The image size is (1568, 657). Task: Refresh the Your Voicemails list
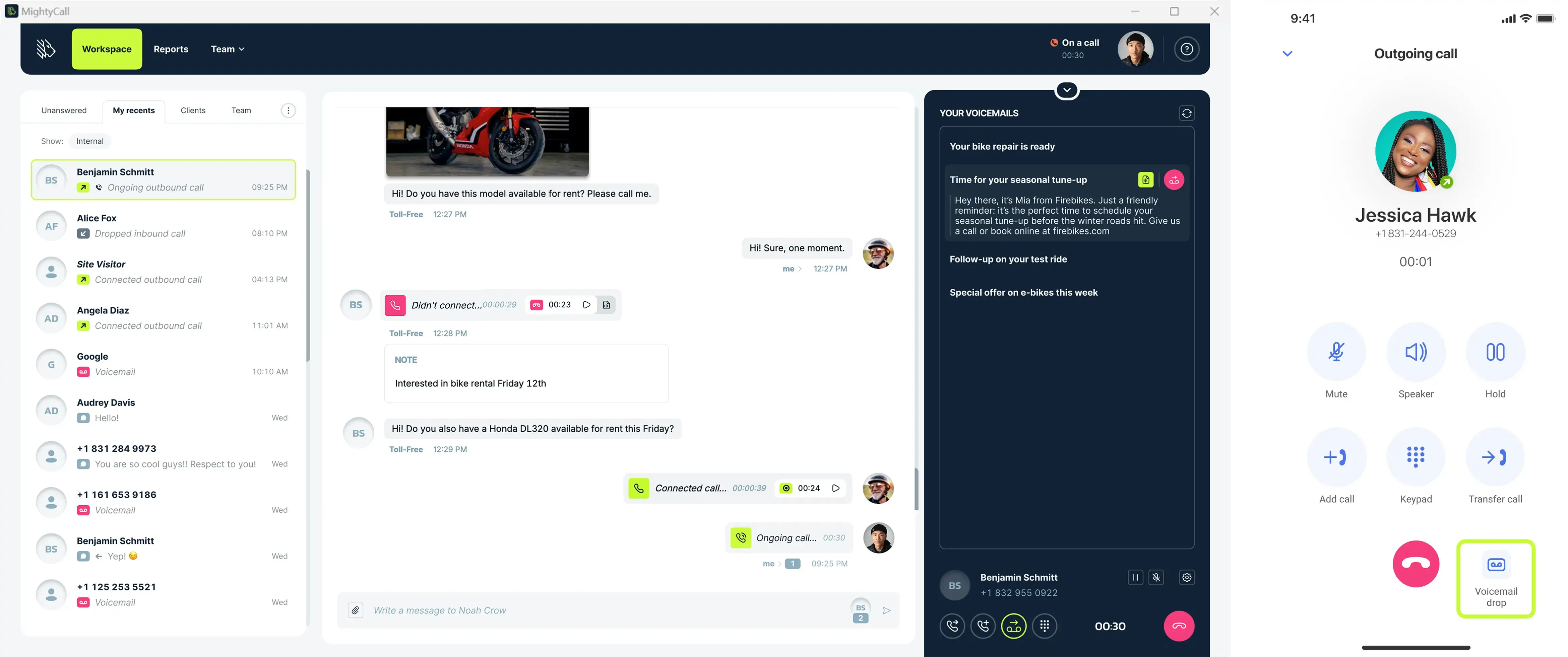coord(1186,113)
